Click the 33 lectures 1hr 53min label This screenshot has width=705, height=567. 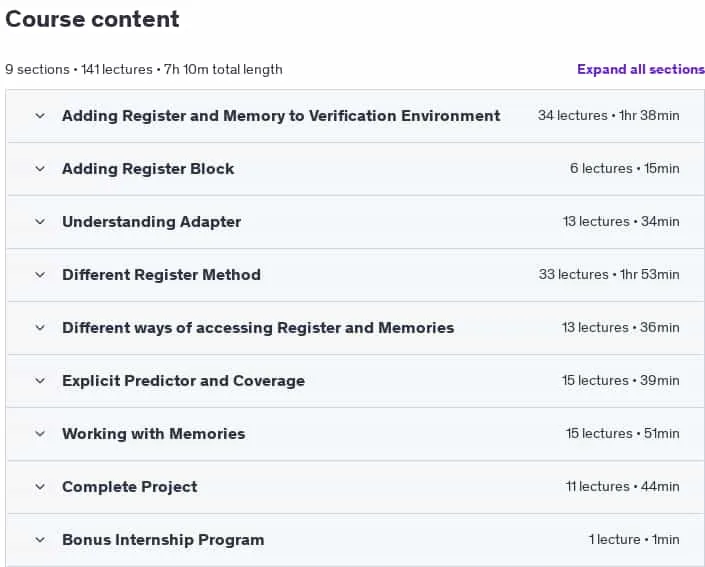click(609, 275)
